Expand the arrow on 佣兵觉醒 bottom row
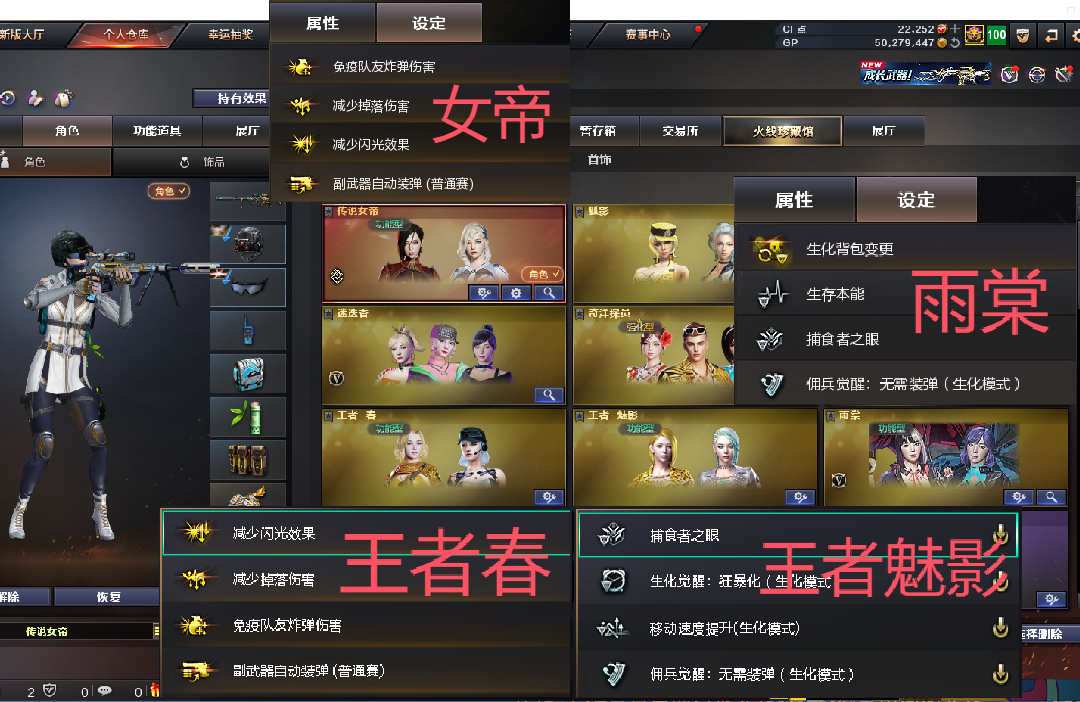 1000,673
